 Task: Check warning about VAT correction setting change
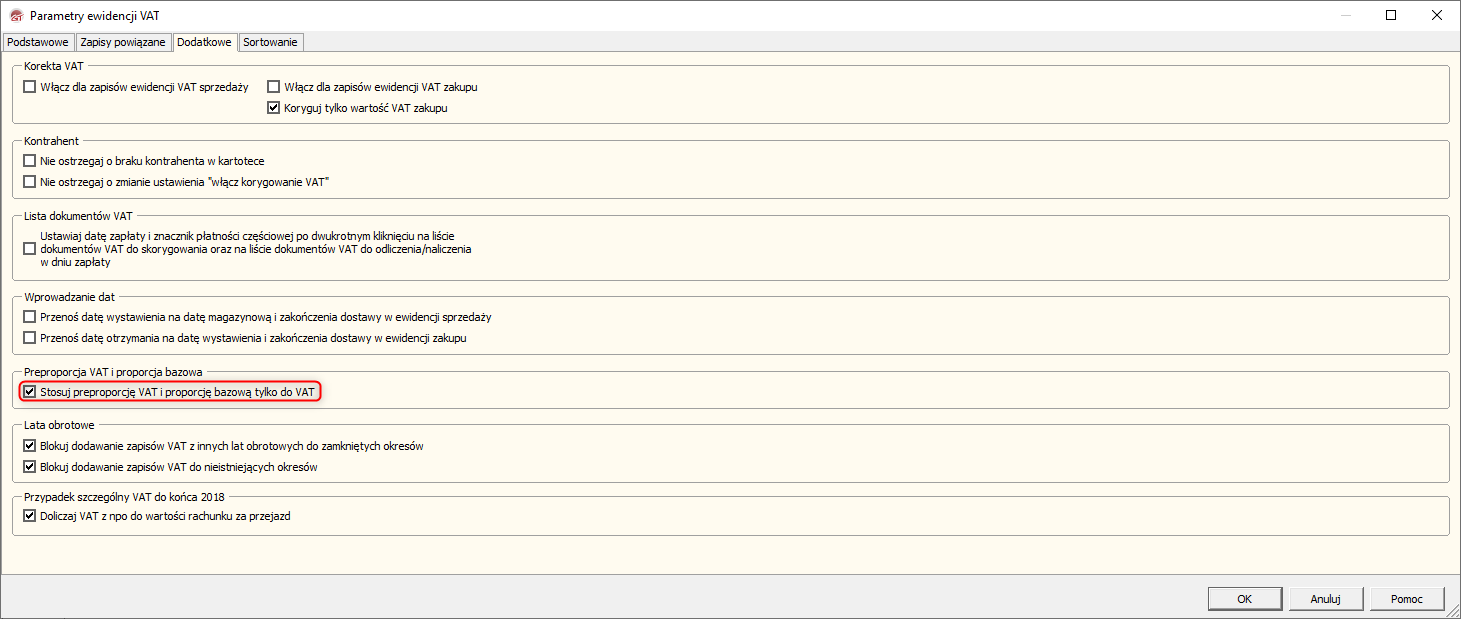click(x=30, y=182)
